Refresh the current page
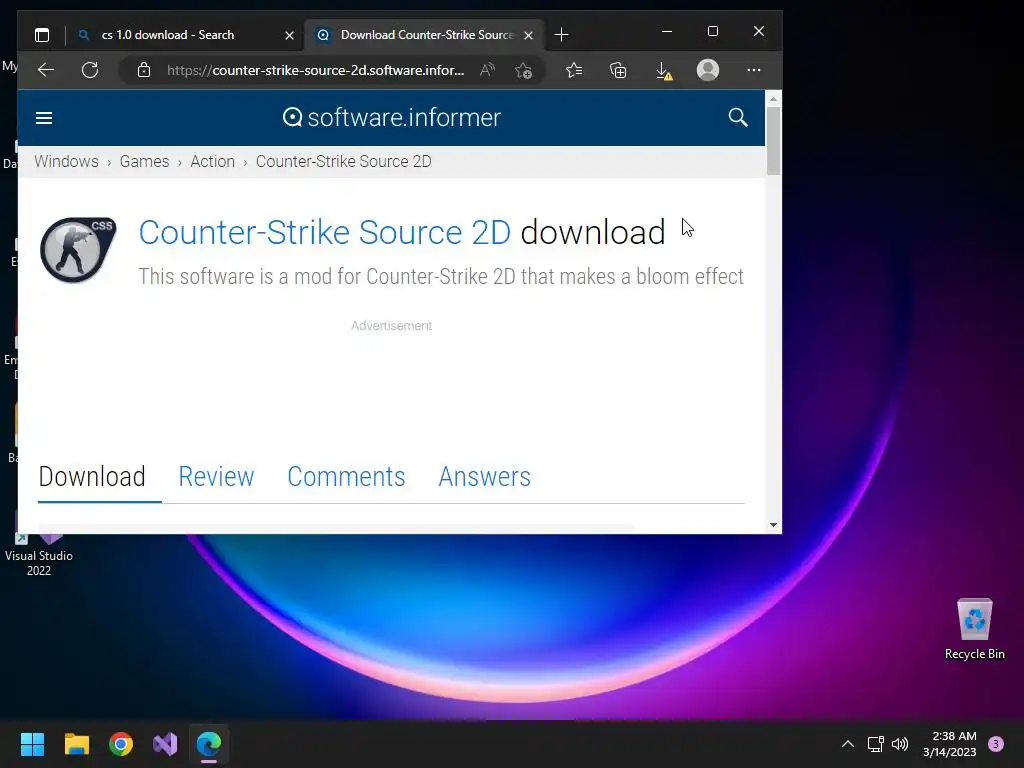This screenshot has width=1024, height=768. click(90, 70)
